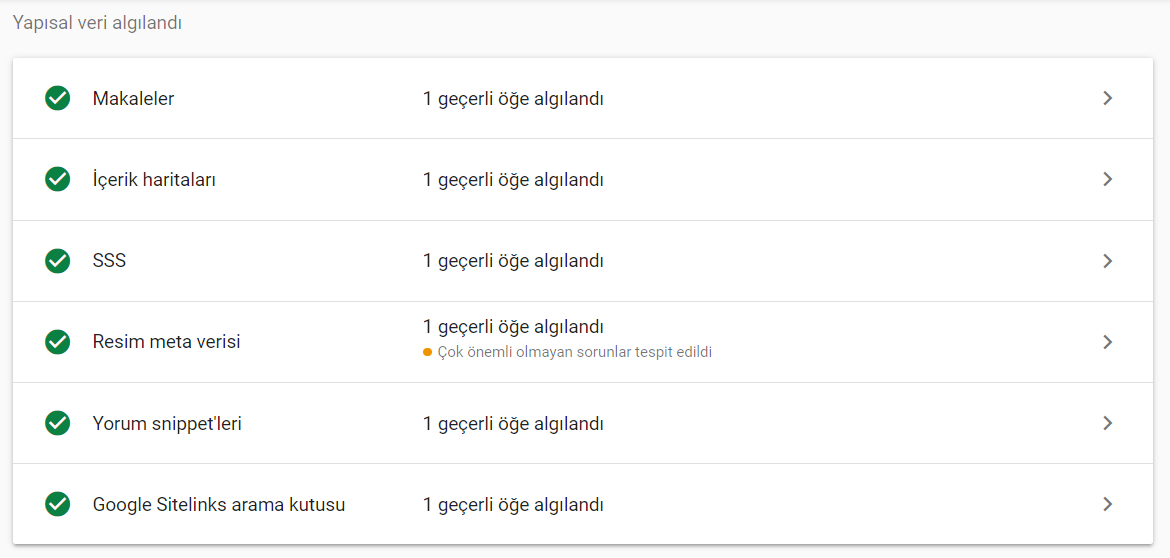Screen dimensions: 1170x558
Task: Click the green checkmark beside İçerik haritaları
Action: [x=57, y=180]
